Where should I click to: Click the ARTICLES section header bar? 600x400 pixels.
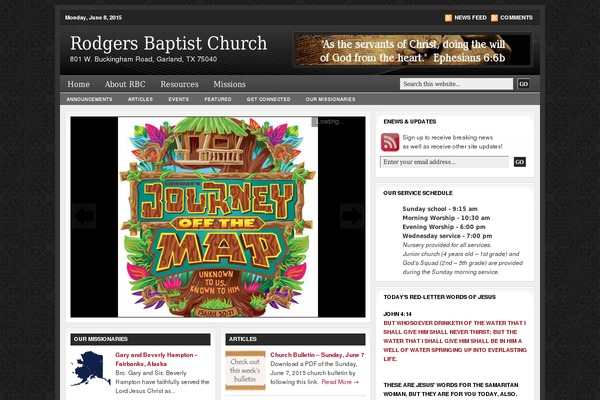click(295, 340)
